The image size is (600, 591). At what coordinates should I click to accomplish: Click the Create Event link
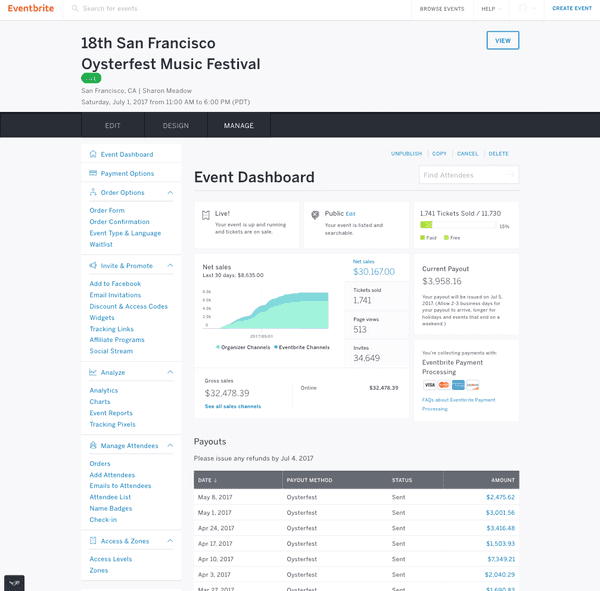click(x=572, y=8)
